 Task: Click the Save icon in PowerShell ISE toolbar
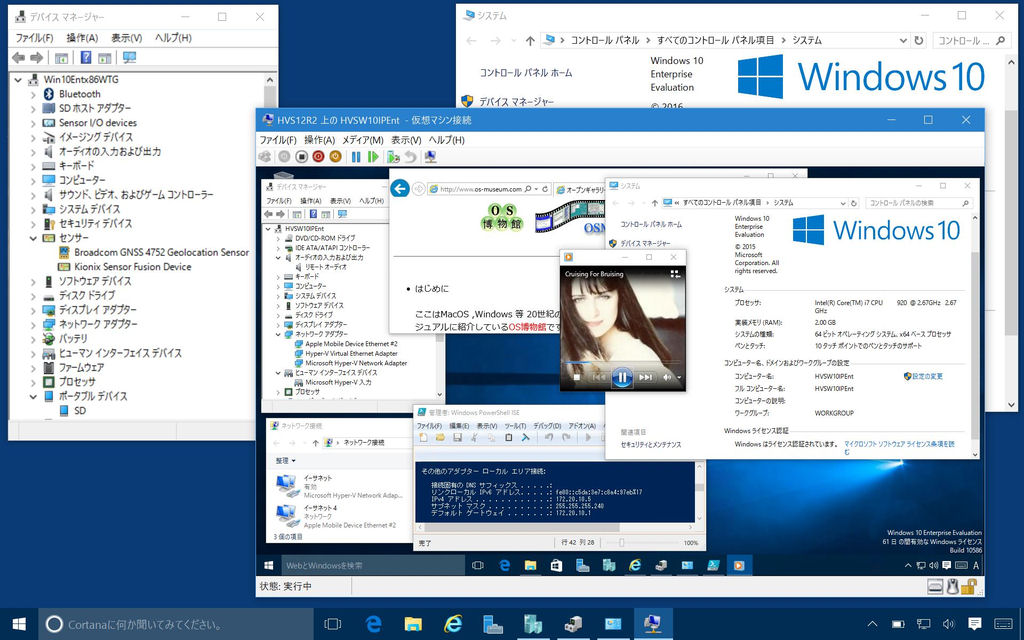point(457,438)
